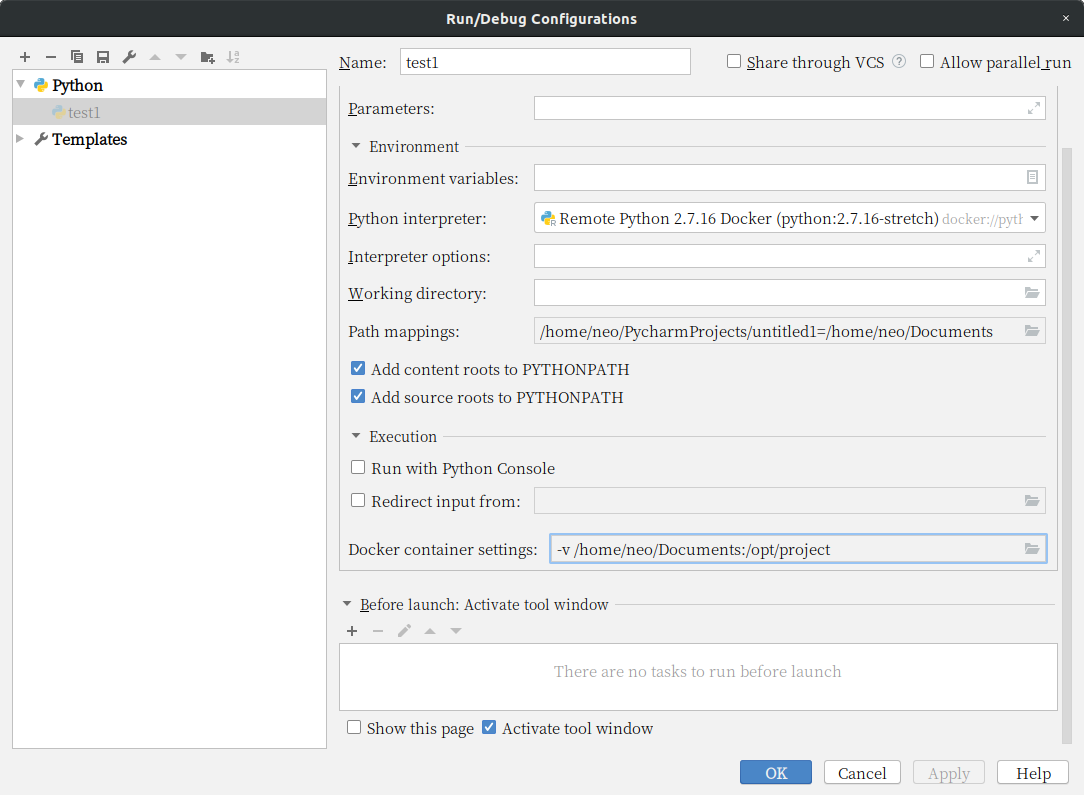Add a new run configuration

(x=25, y=57)
